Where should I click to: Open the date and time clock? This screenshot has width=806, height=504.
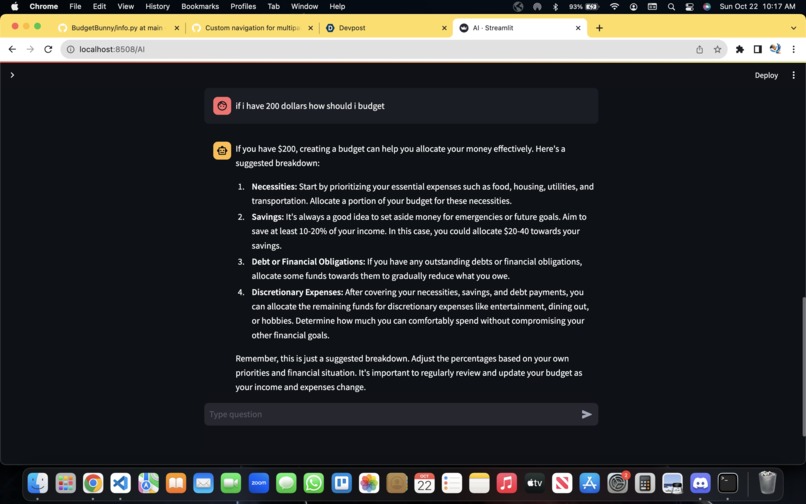[757, 7]
